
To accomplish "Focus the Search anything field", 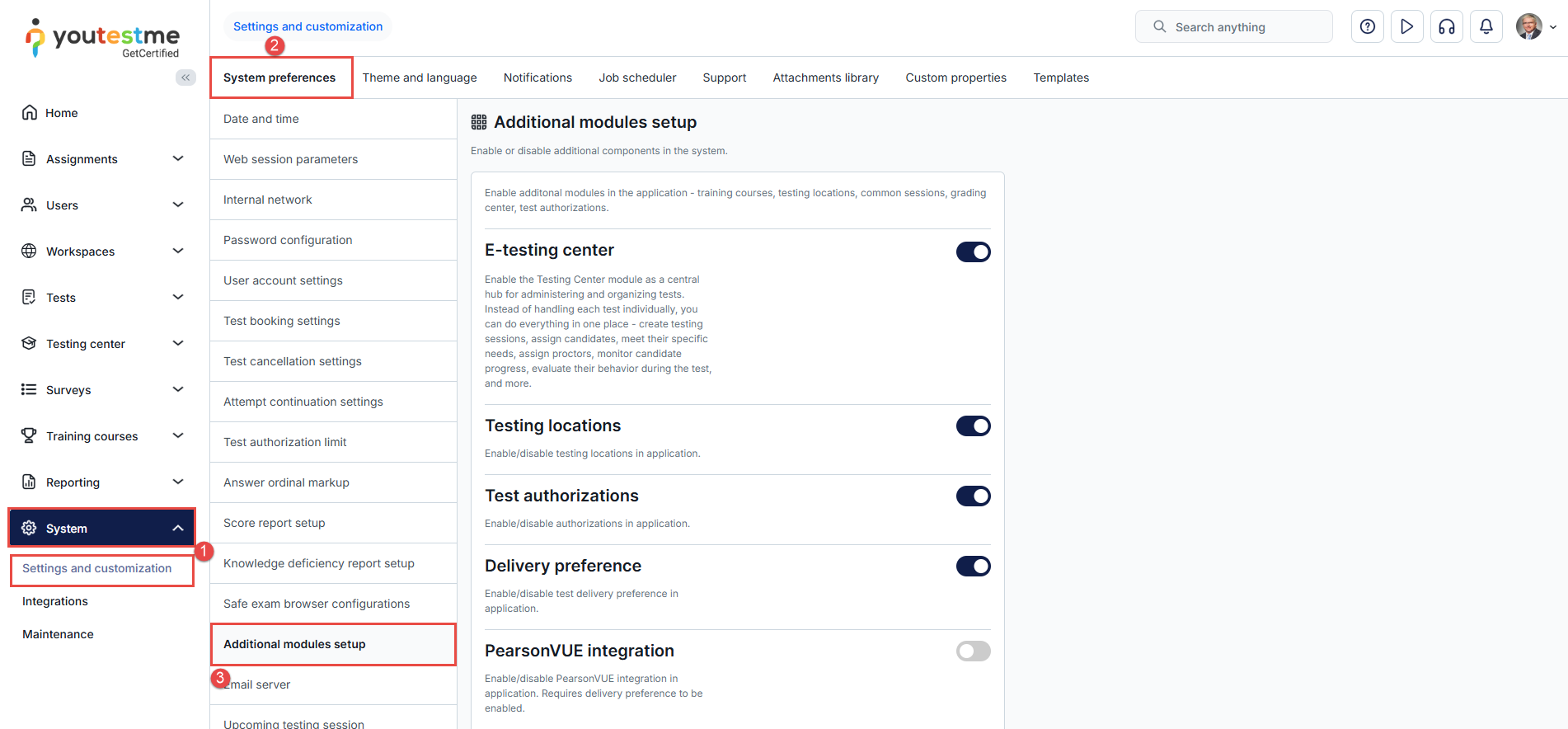I will 1234,26.
